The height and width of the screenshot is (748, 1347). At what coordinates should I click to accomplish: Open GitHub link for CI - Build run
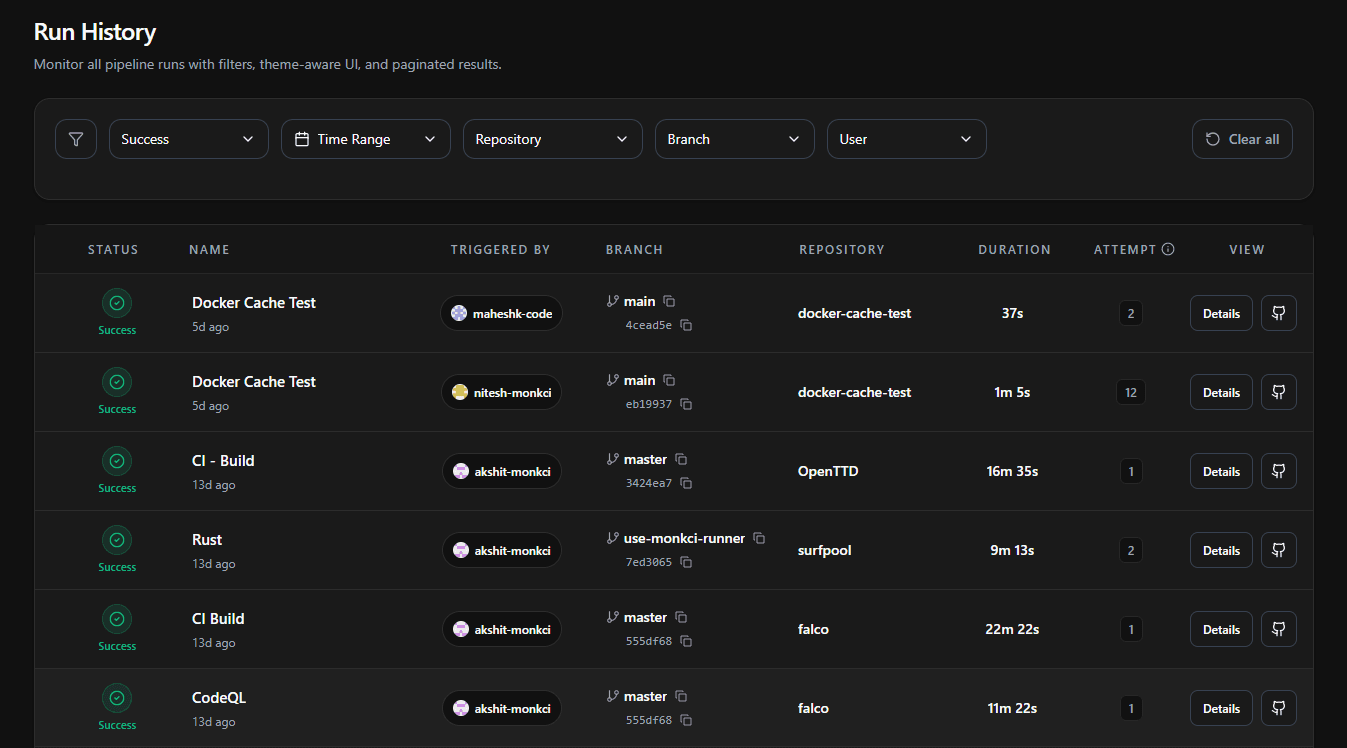1279,471
